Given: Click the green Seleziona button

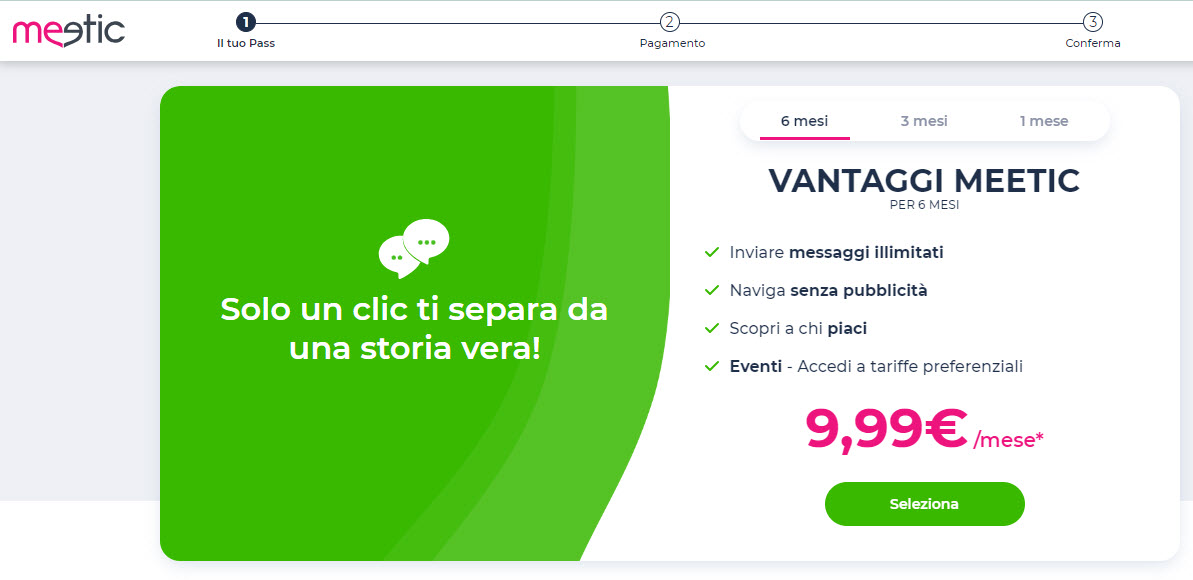Looking at the screenshot, I should tap(924, 504).
